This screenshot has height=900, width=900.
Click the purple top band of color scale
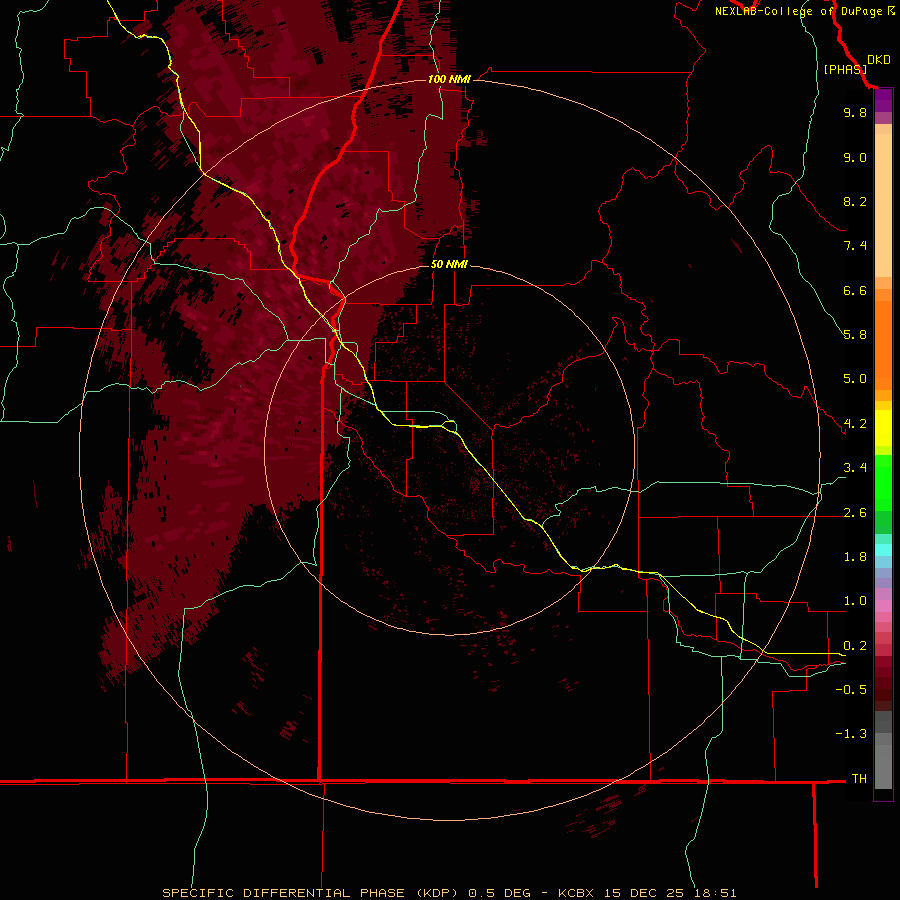[x=883, y=100]
